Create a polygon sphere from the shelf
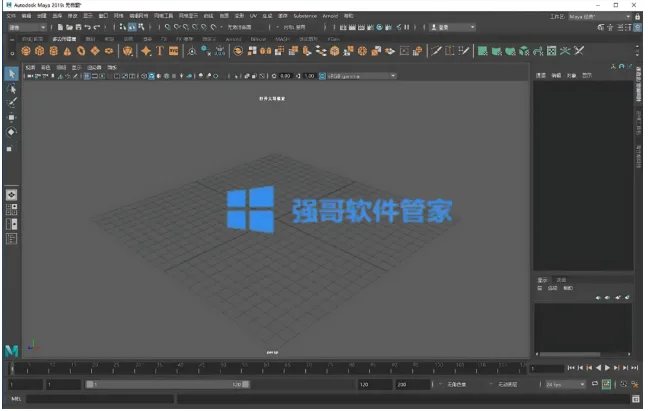648x411 pixels. 26,51
